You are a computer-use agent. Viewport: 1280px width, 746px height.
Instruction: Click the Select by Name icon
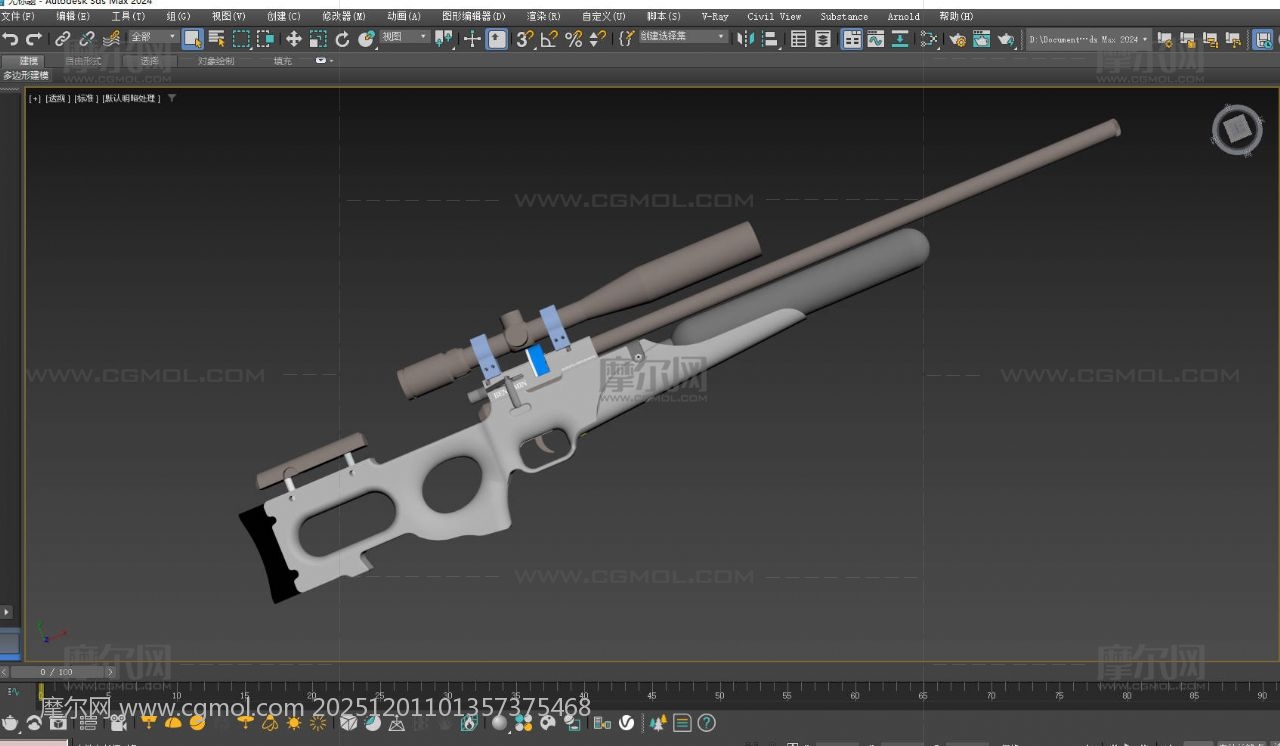click(x=217, y=39)
